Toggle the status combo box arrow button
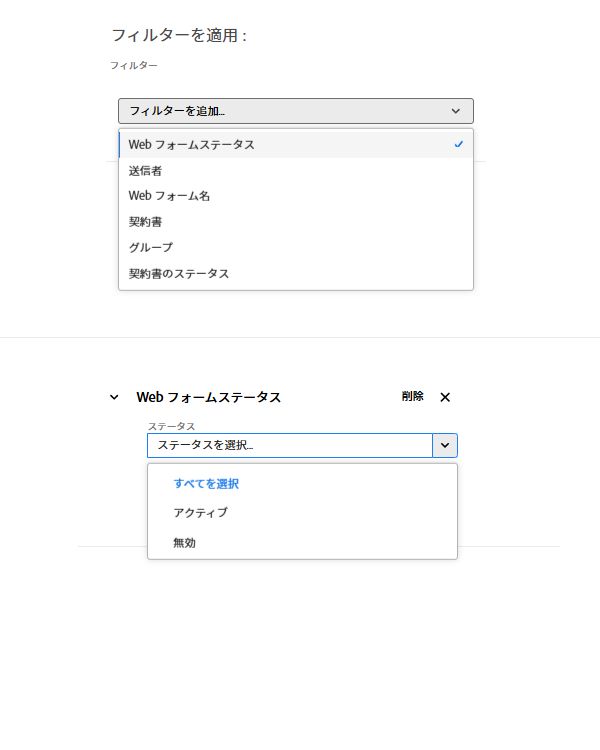This screenshot has width=600, height=750. [x=445, y=445]
